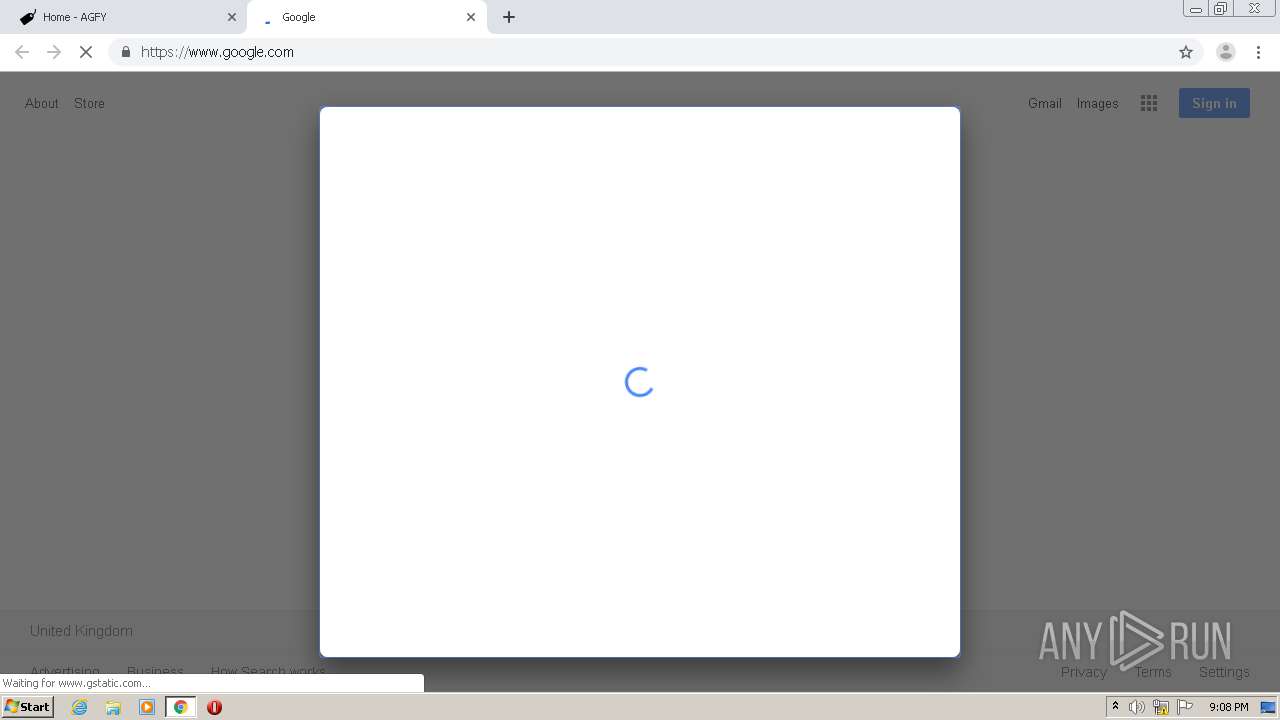Restore down the Chrome window

tap(1221, 9)
